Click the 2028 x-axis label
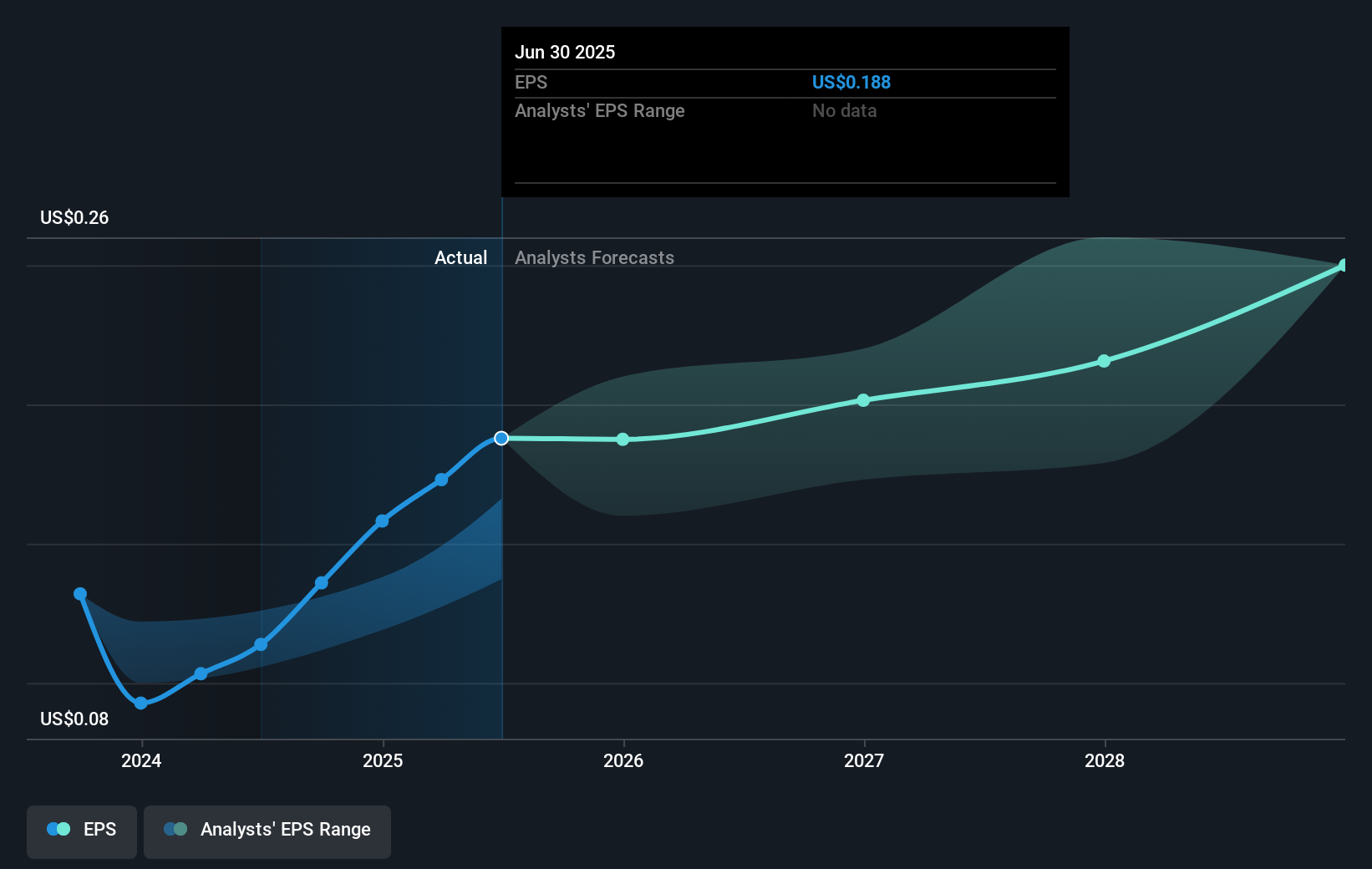Viewport: 1372px width, 869px height. tap(1105, 760)
